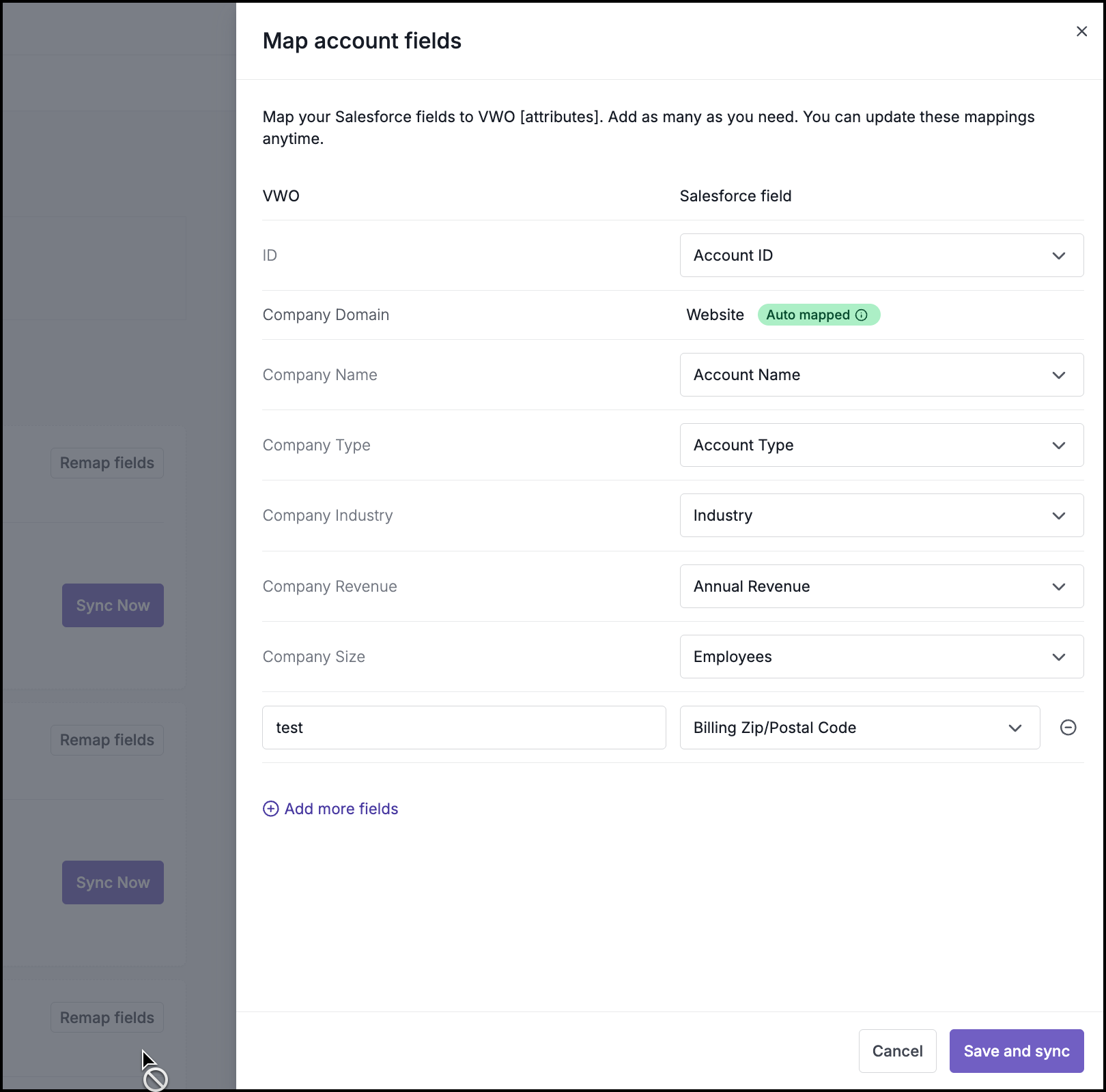Cancel the field mapping
This screenshot has height=1092, width=1106.
(x=897, y=1051)
